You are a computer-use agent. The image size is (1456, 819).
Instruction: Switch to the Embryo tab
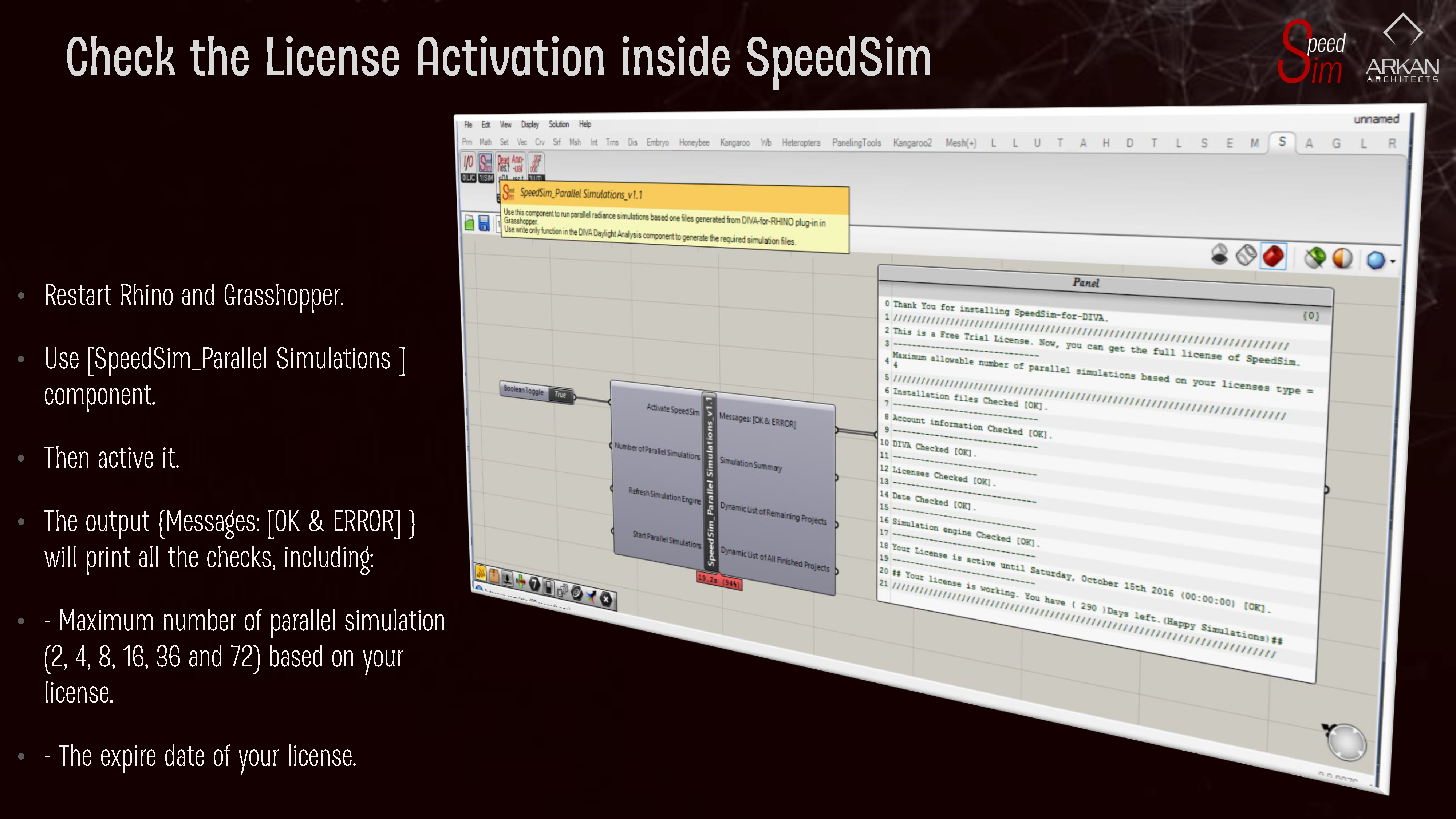point(657,142)
